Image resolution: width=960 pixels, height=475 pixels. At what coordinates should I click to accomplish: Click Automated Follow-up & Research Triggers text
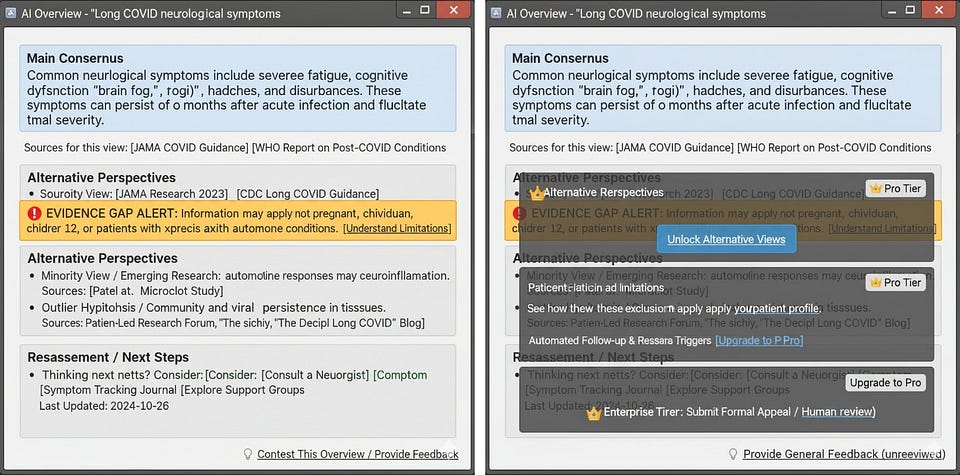pos(620,340)
